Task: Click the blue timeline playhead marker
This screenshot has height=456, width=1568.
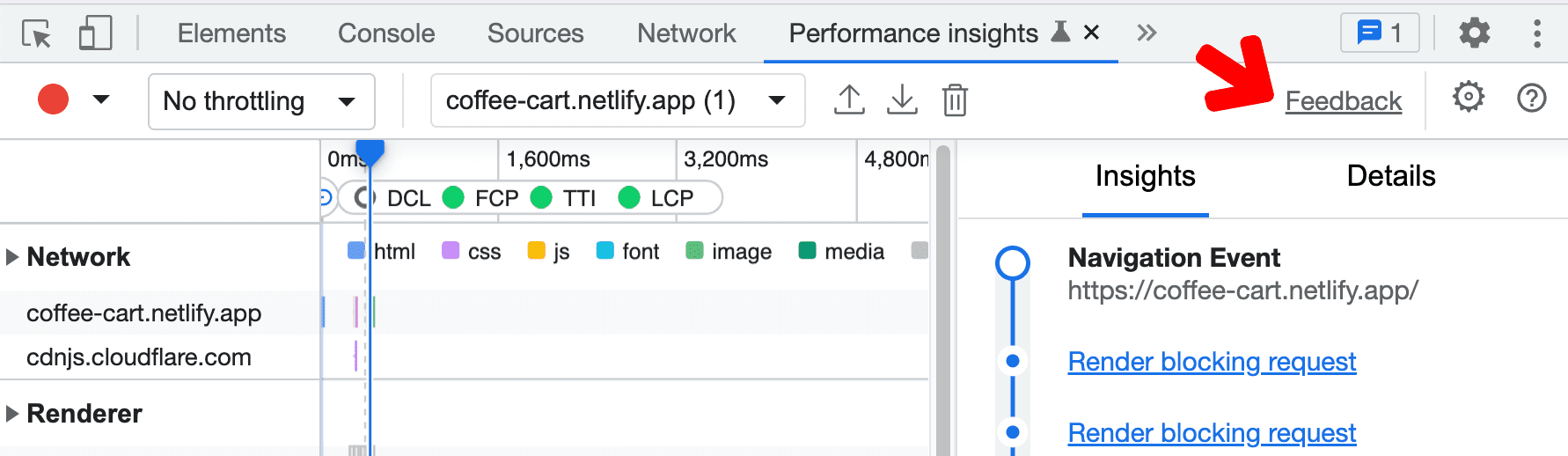Action: point(370,153)
